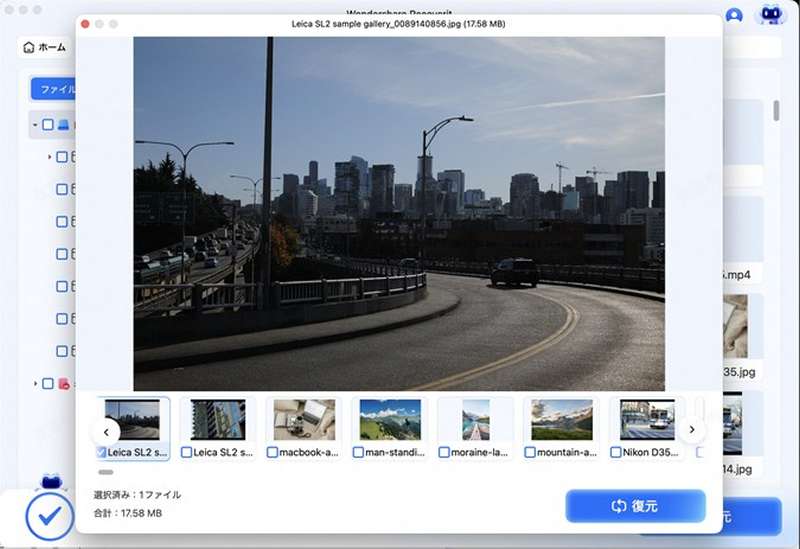Uncheck the first Leica SL2 thumbnail checkbox
This screenshot has width=800, height=549.
(101, 453)
